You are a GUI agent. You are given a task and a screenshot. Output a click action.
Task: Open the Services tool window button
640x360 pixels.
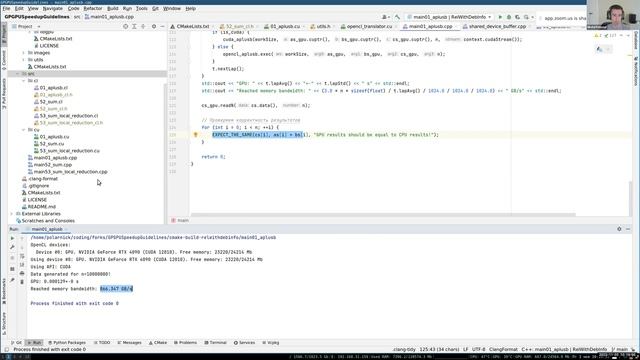(244, 343)
